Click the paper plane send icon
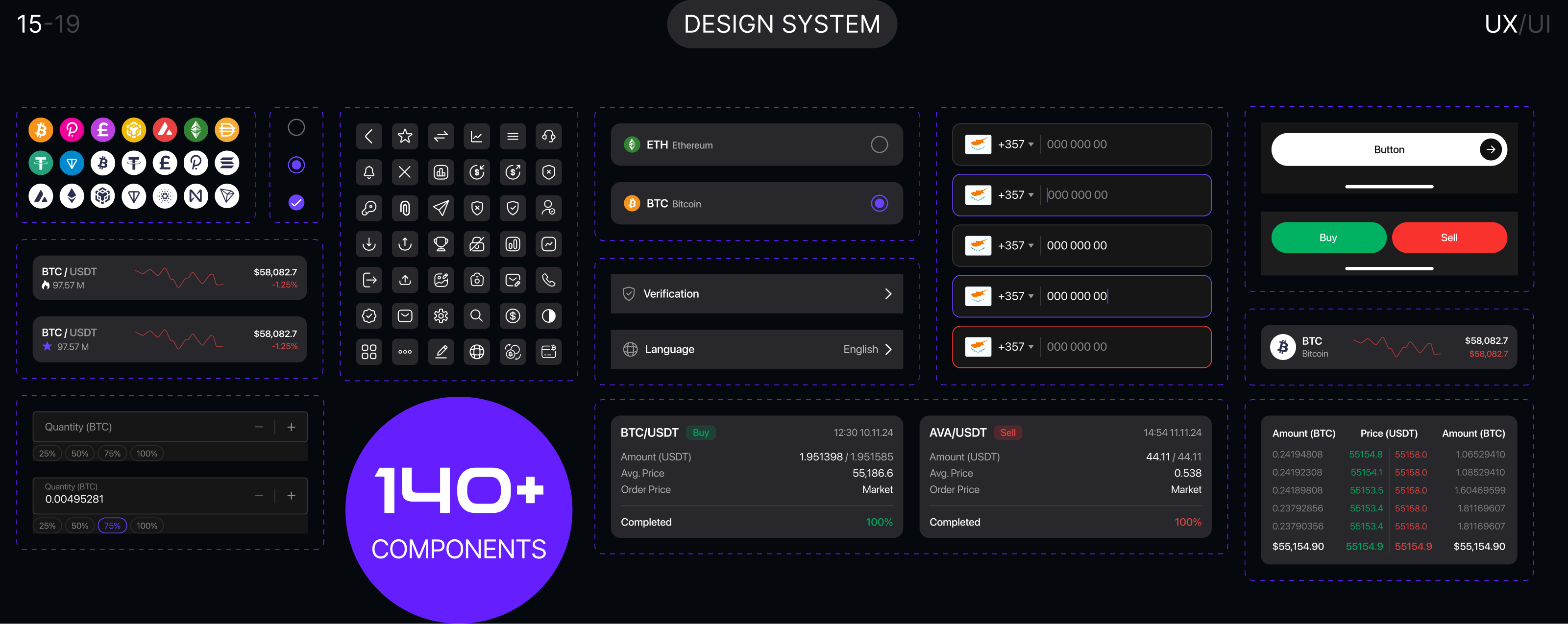This screenshot has height=624, width=1568. point(441,208)
